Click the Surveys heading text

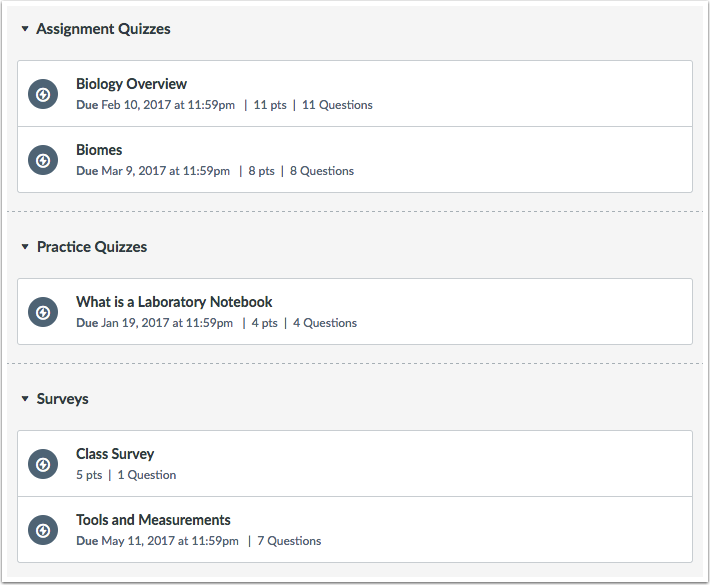[62, 399]
